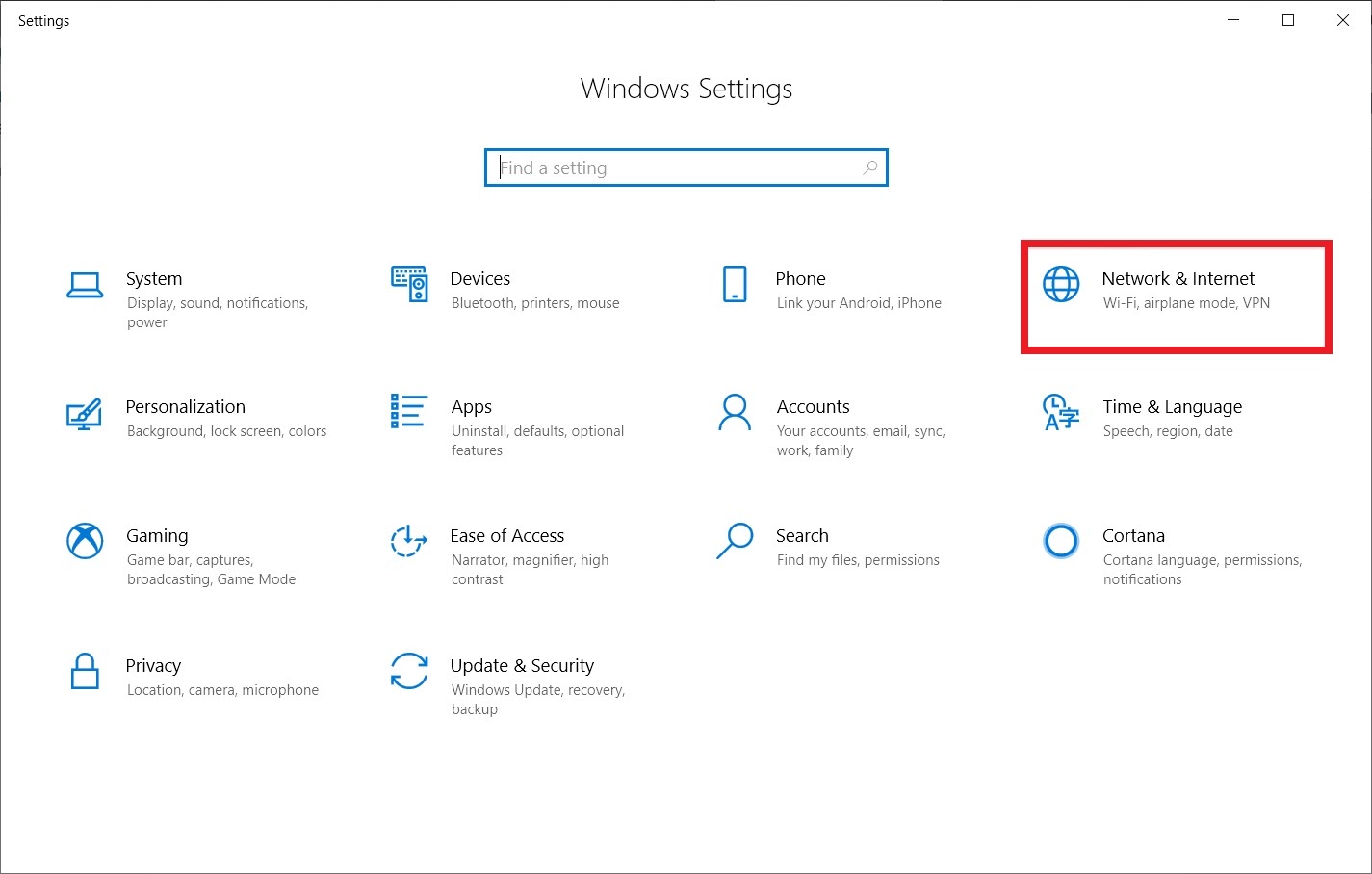Open the System laptop icon
Viewport: 1372px width, 874px height.
pyautogui.click(x=85, y=285)
